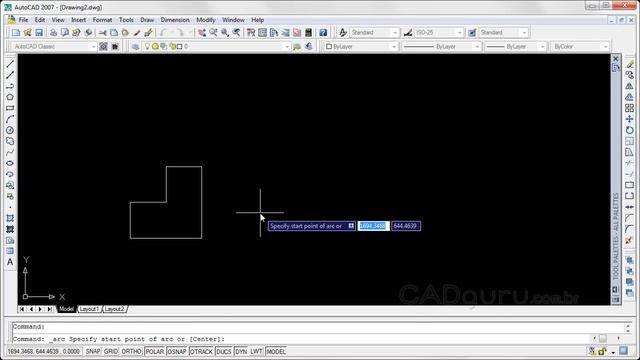Open the table style Standard dropdown
Image resolution: width=640 pixels, height=360 pixels.
pyautogui.click(x=524, y=33)
